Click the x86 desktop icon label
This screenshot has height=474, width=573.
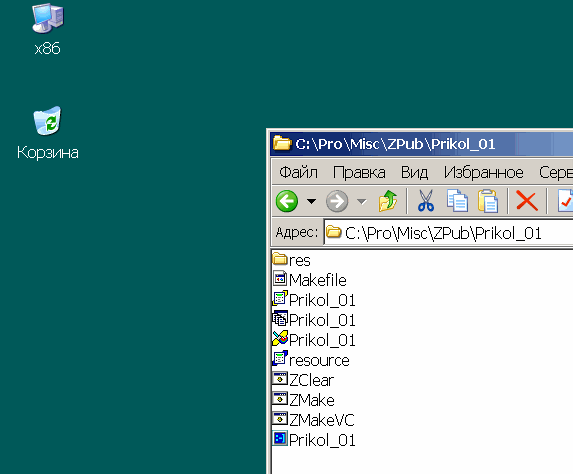(48, 49)
